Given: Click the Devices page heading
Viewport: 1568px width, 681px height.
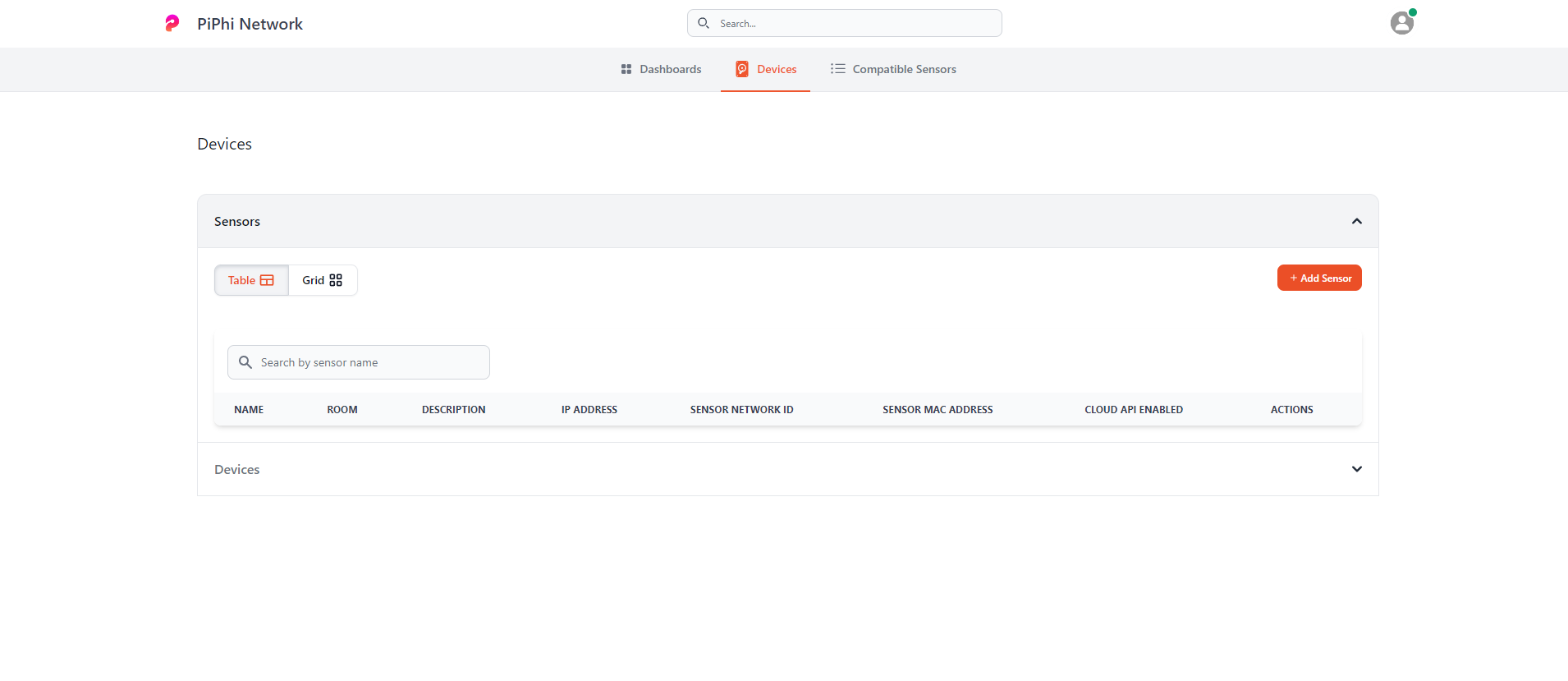Looking at the screenshot, I should click(x=225, y=144).
